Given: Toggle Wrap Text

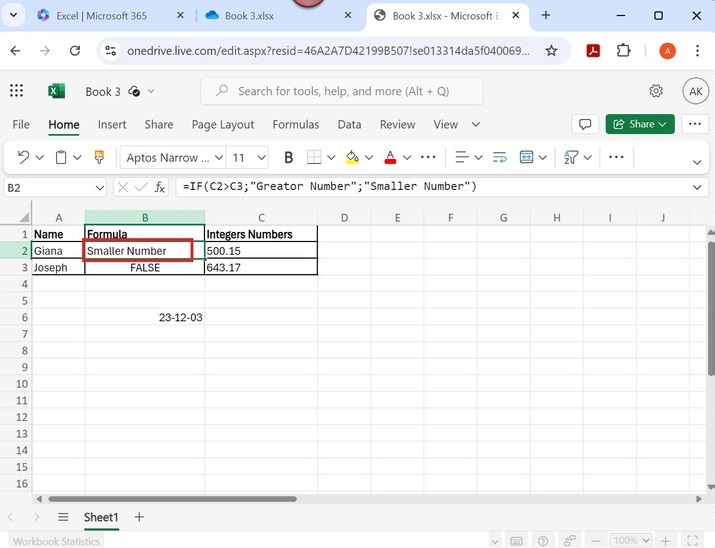Looking at the screenshot, I should click(500, 157).
